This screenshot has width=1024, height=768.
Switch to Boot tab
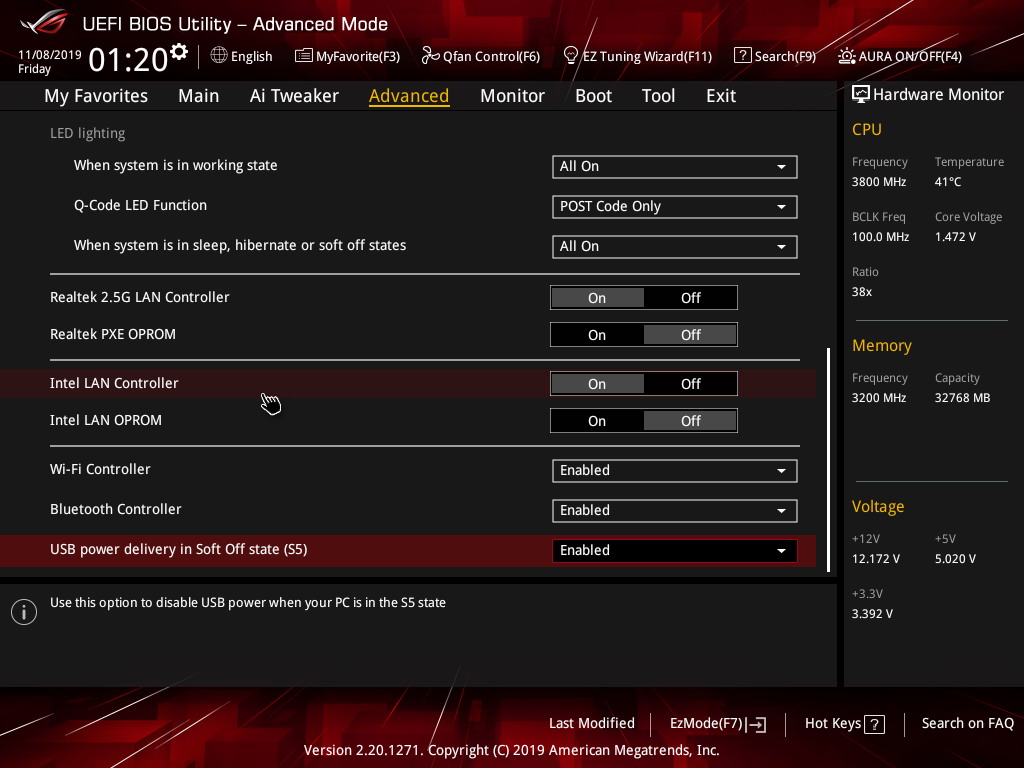[593, 96]
